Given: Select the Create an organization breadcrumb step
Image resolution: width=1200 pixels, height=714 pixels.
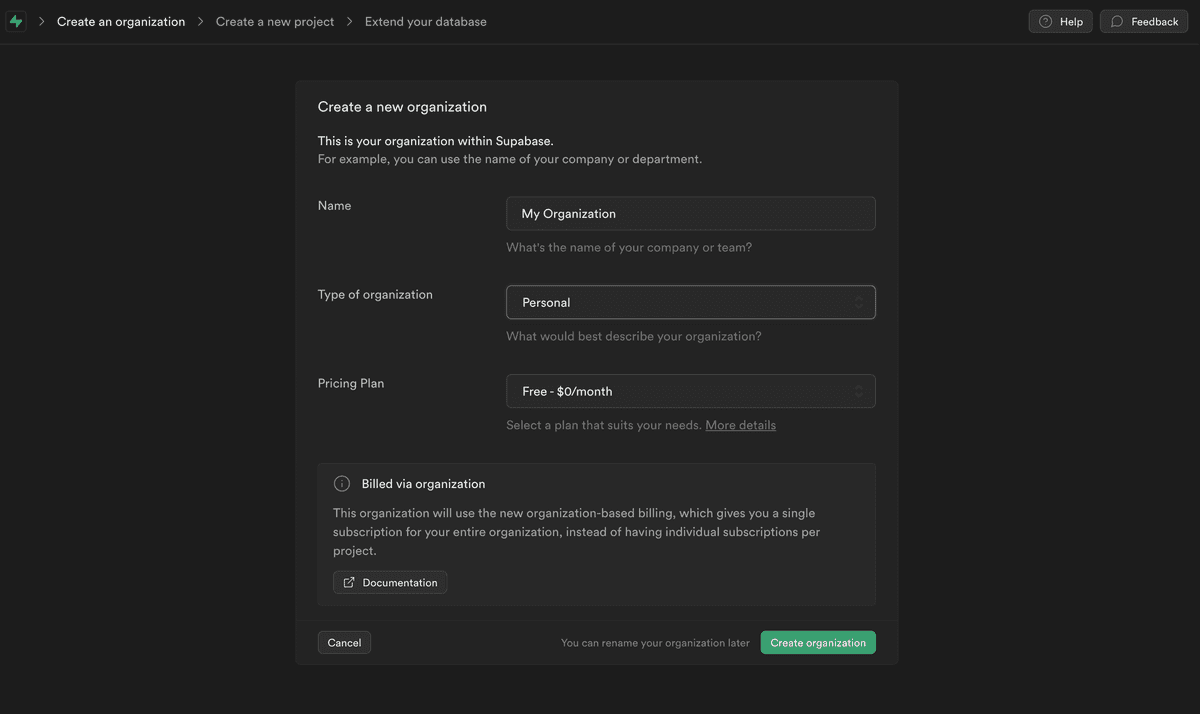Looking at the screenshot, I should tap(121, 20).
